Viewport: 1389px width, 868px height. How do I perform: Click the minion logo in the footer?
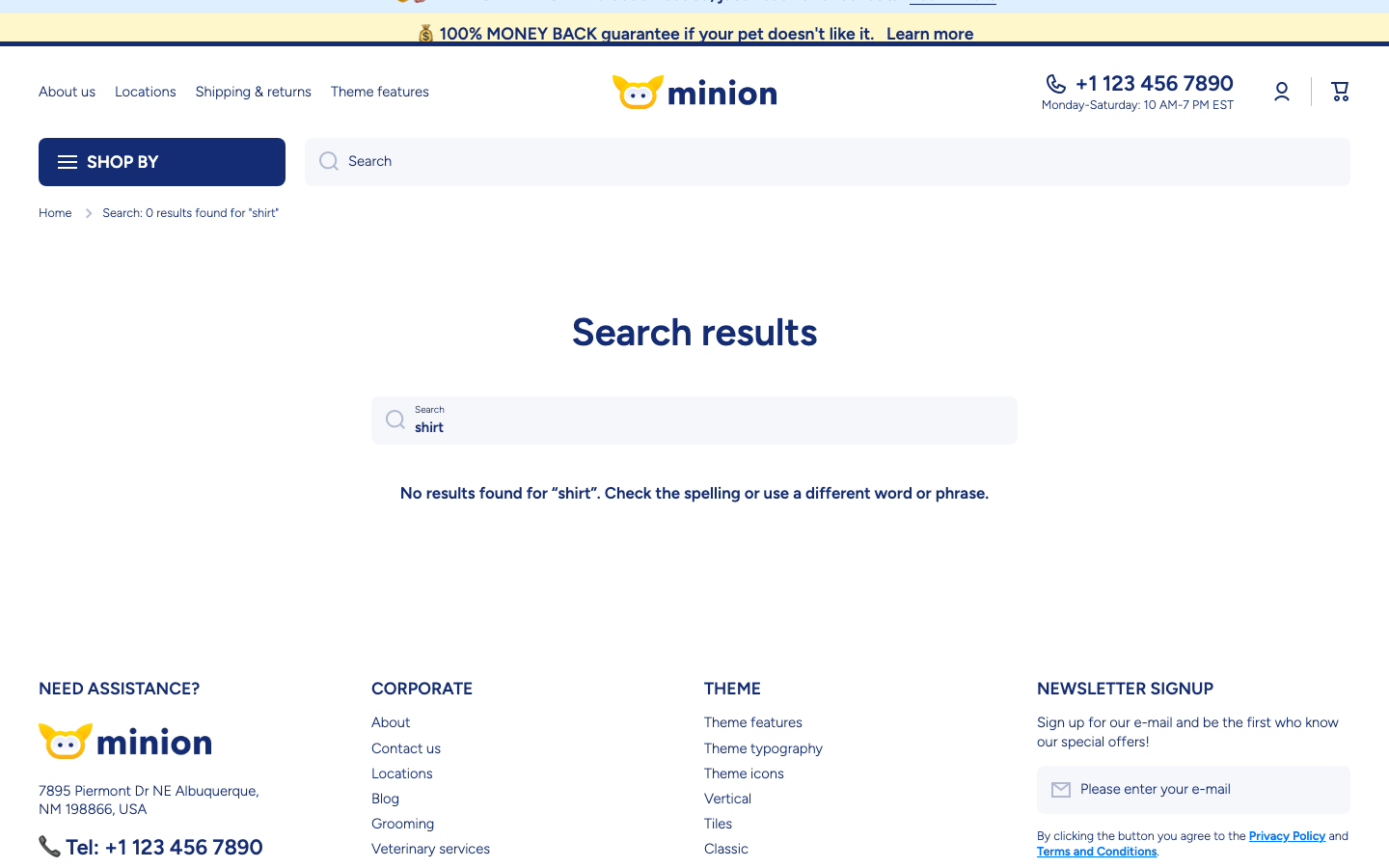[x=125, y=742]
